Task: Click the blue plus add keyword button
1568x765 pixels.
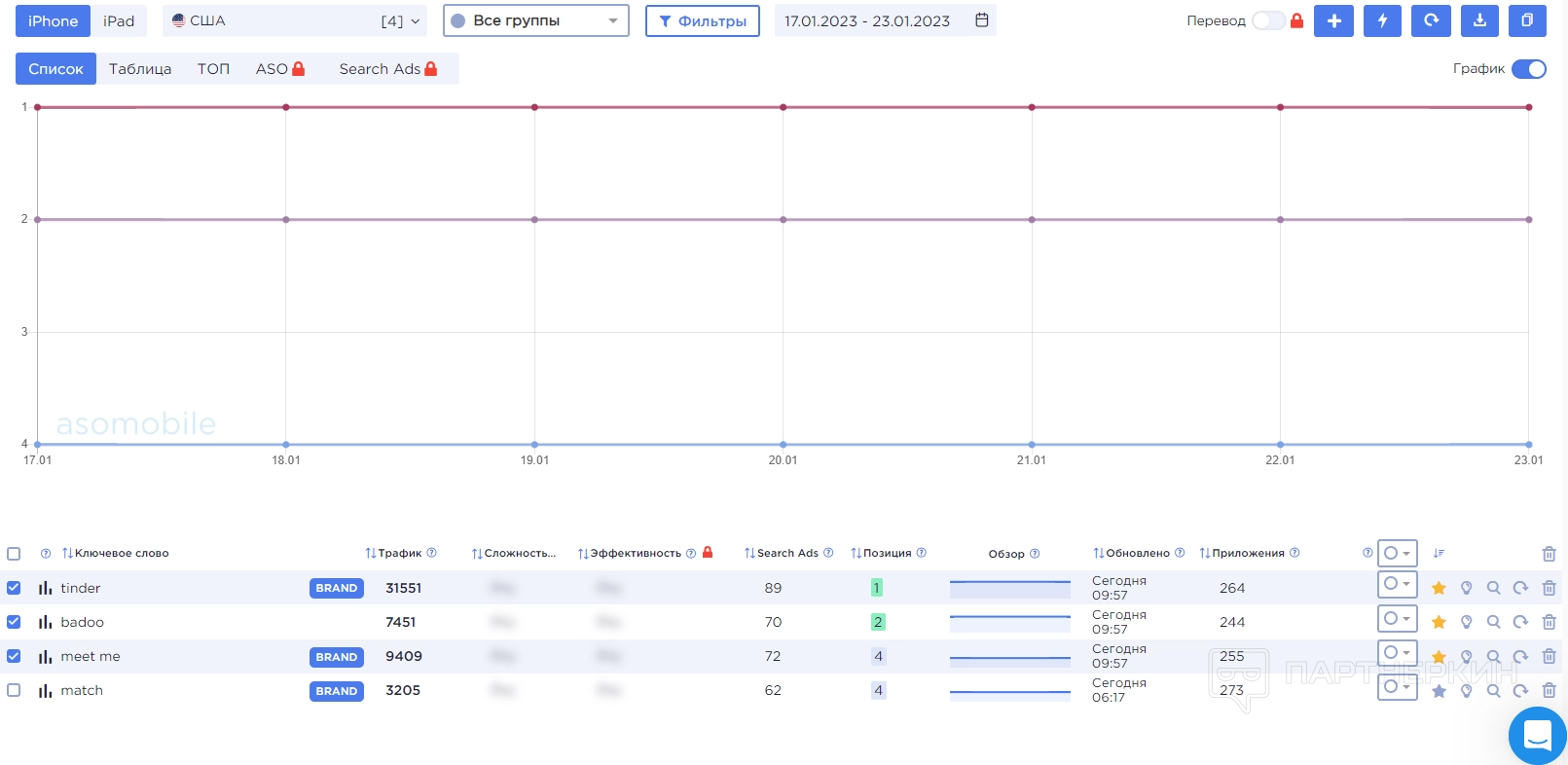Action: [1333, 20]
